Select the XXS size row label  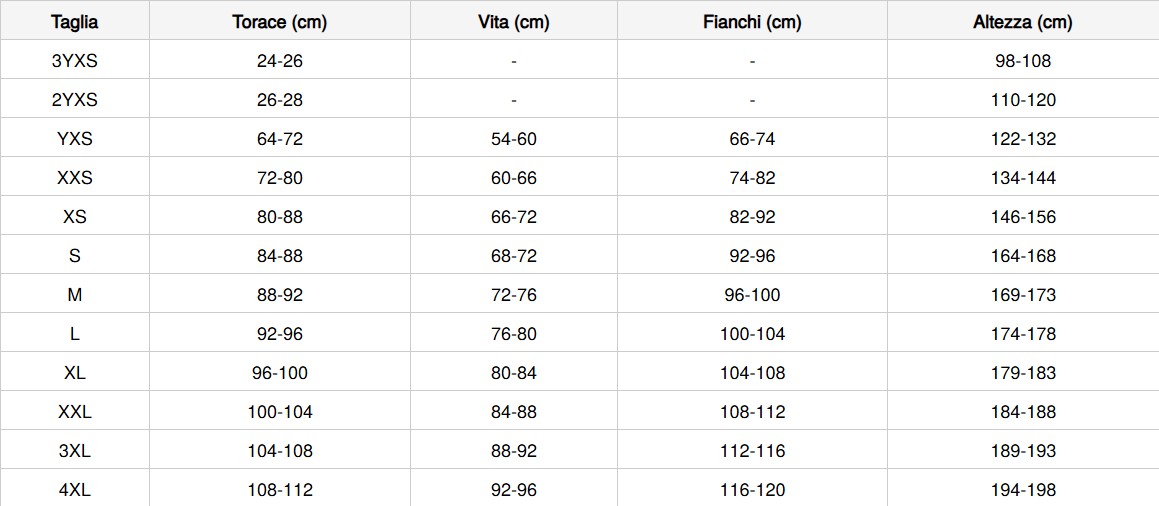point(75,178)
